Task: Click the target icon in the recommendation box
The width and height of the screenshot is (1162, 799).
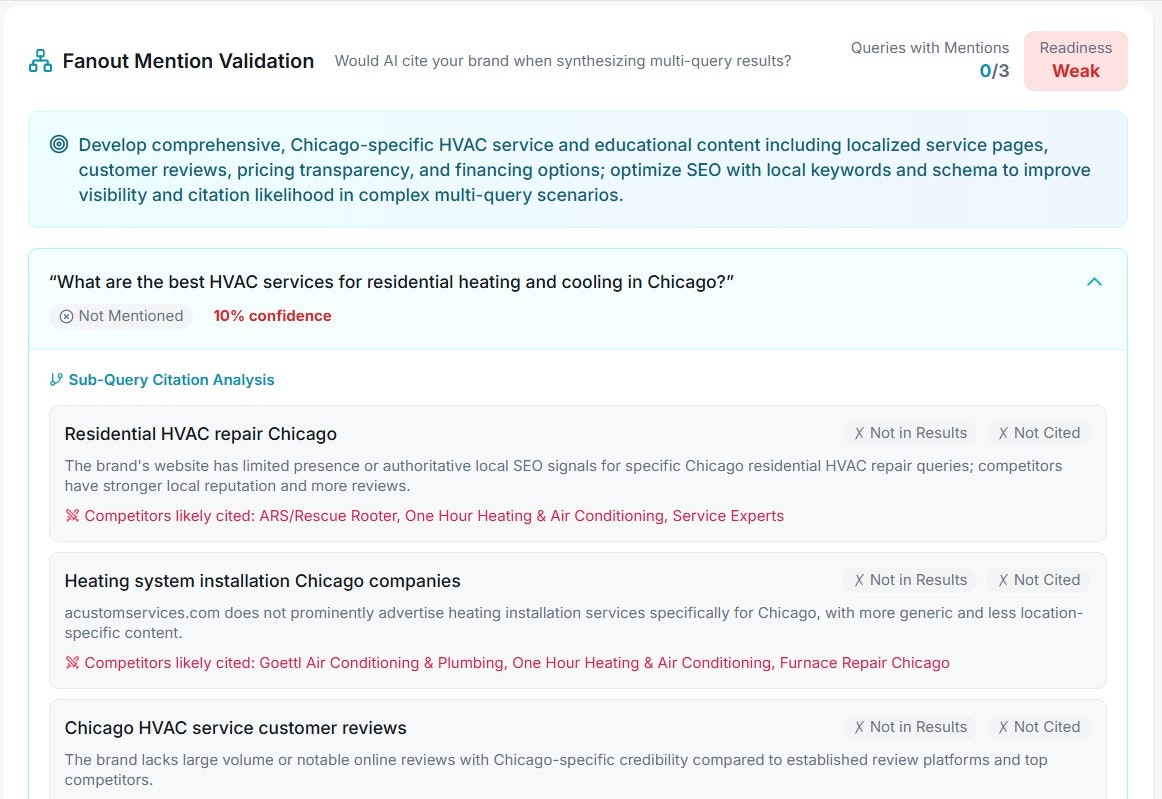Action: (x=59, y=145)
